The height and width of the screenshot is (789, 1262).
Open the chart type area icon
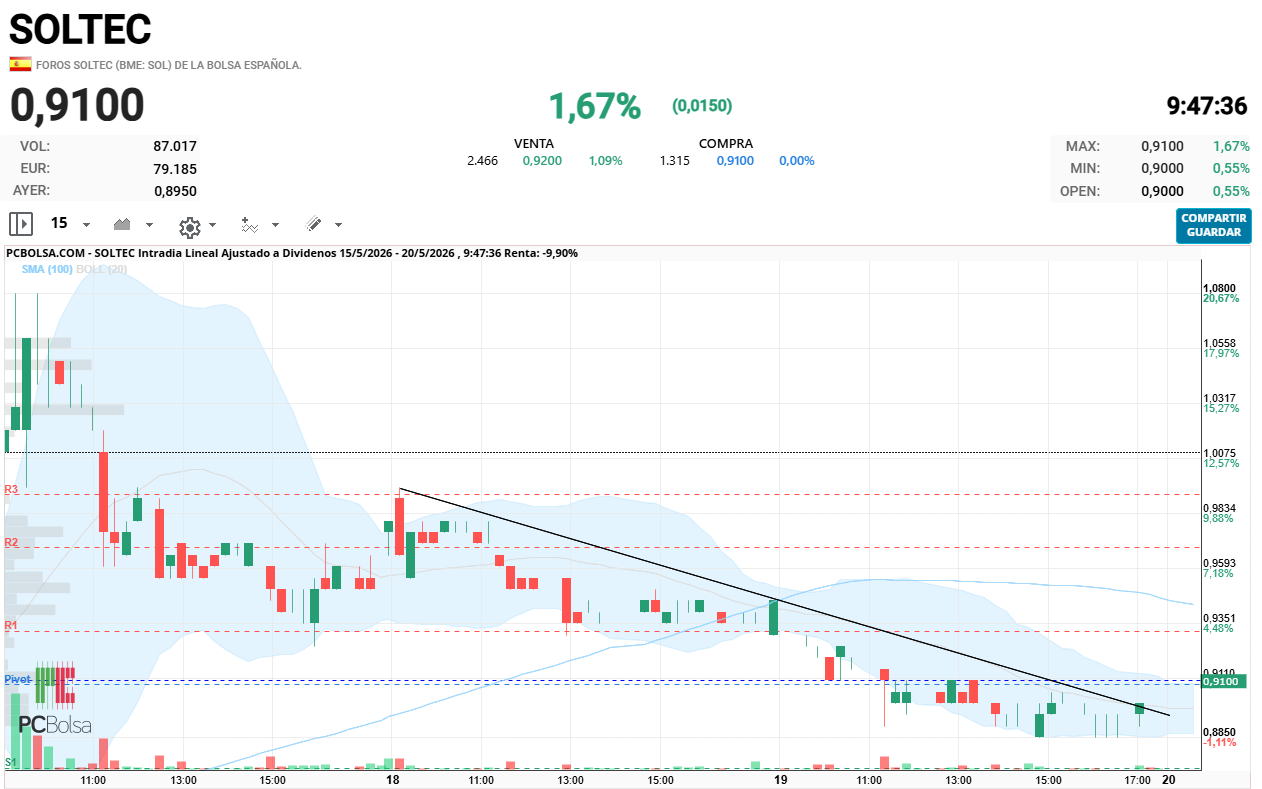point(124,224)
